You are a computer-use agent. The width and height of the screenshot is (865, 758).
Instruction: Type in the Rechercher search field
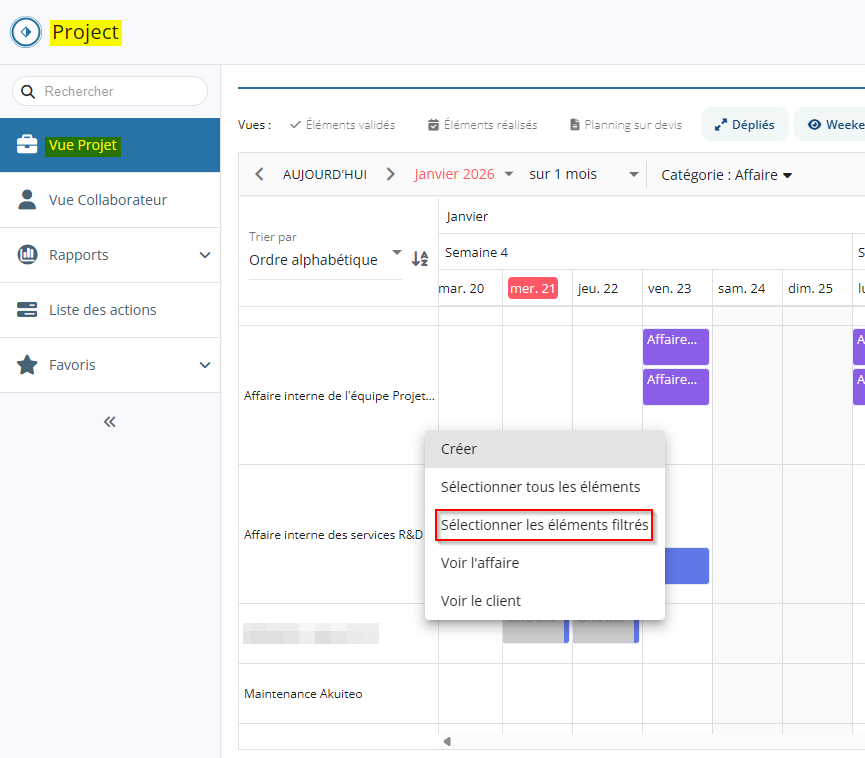click(x=120, y=91)
